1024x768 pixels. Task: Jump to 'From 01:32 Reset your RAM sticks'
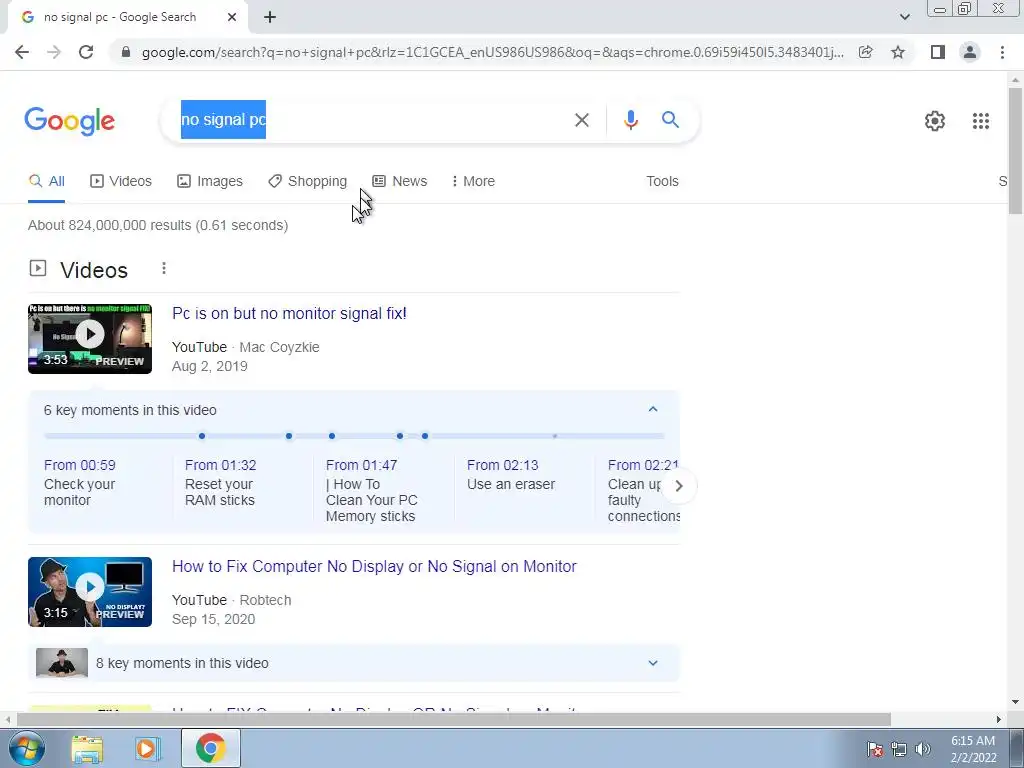(221, 483)
